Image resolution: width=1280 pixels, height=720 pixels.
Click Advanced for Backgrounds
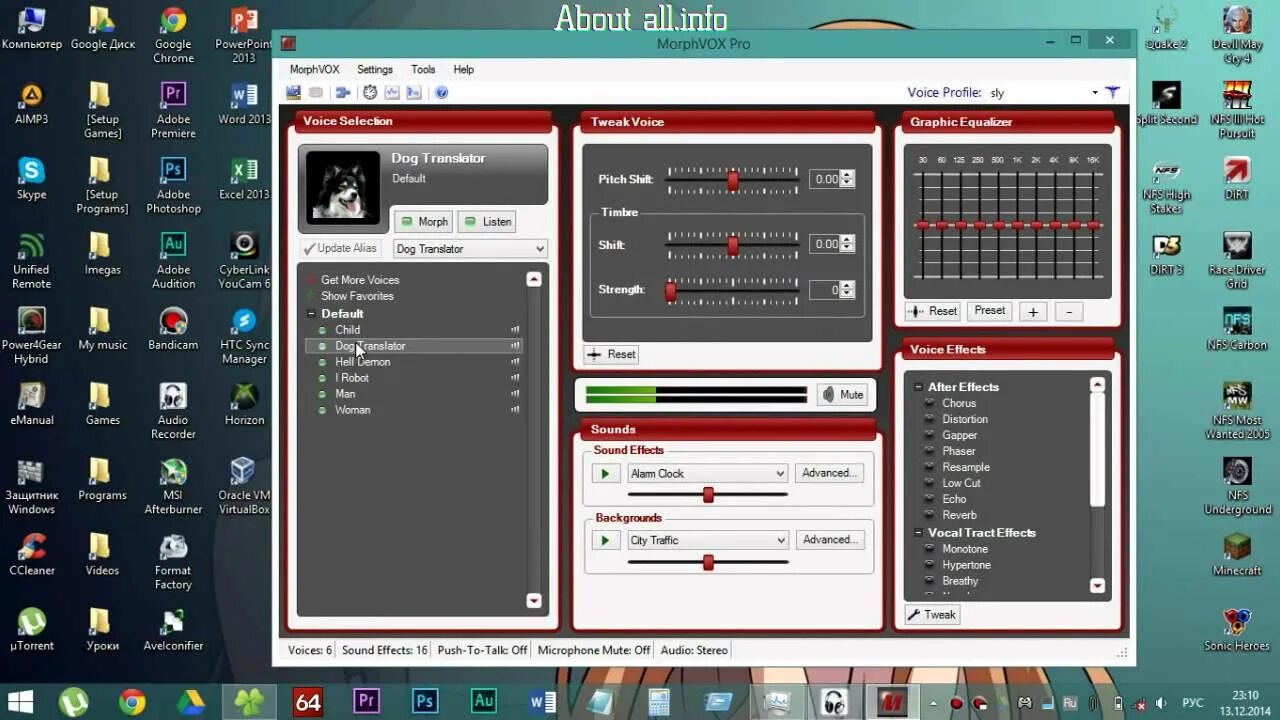coord(829,540)
